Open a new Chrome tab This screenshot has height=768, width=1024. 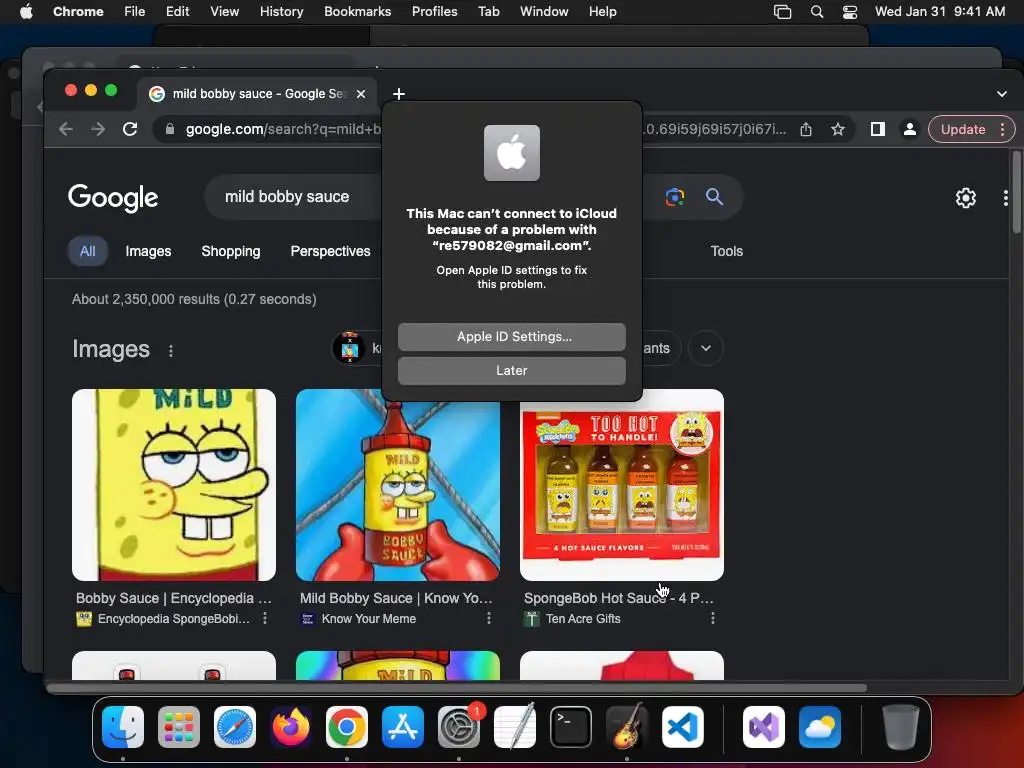pyautogui.click(x=399, y=94)
